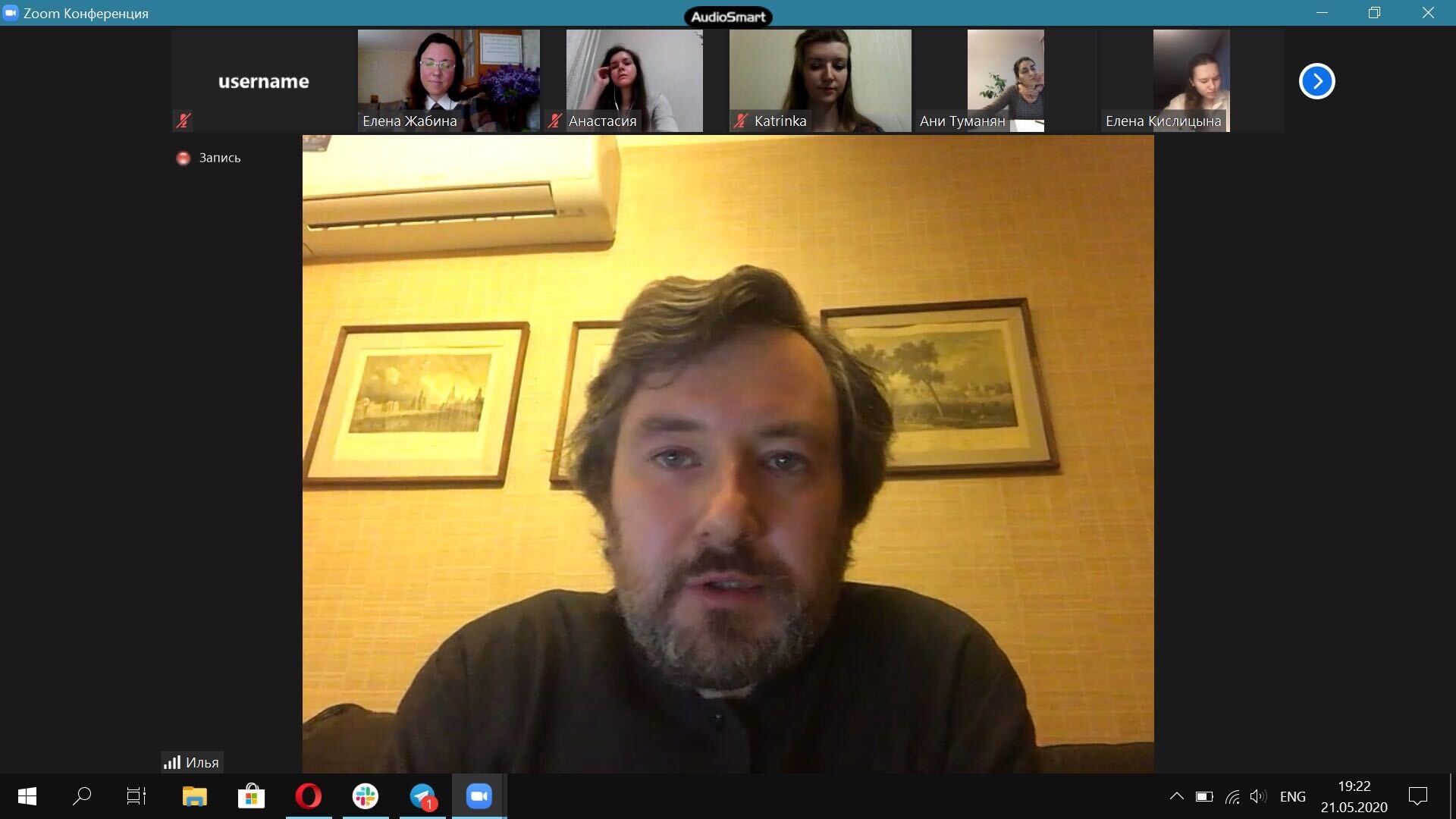Image resolution: width=1456 pixels, height=819 pixels.
Task: Select Елена Жабина video thumbnail
Action: (449, 81)
